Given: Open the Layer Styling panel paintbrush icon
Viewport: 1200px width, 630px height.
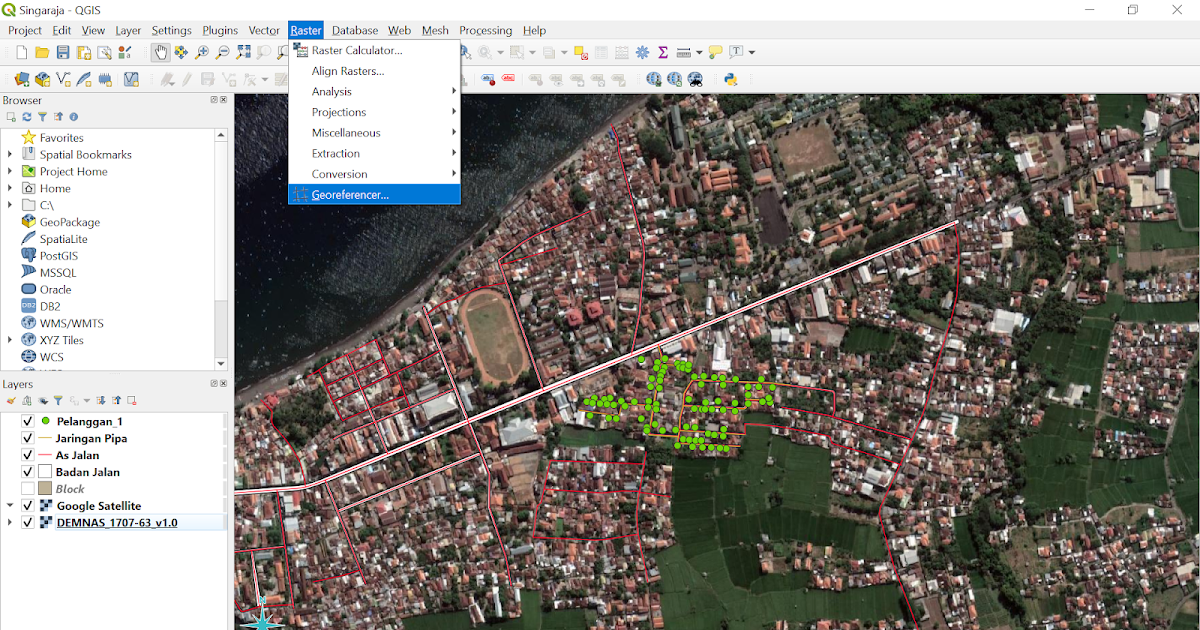Looking at the screenshot, I should [x=11, y=401].
